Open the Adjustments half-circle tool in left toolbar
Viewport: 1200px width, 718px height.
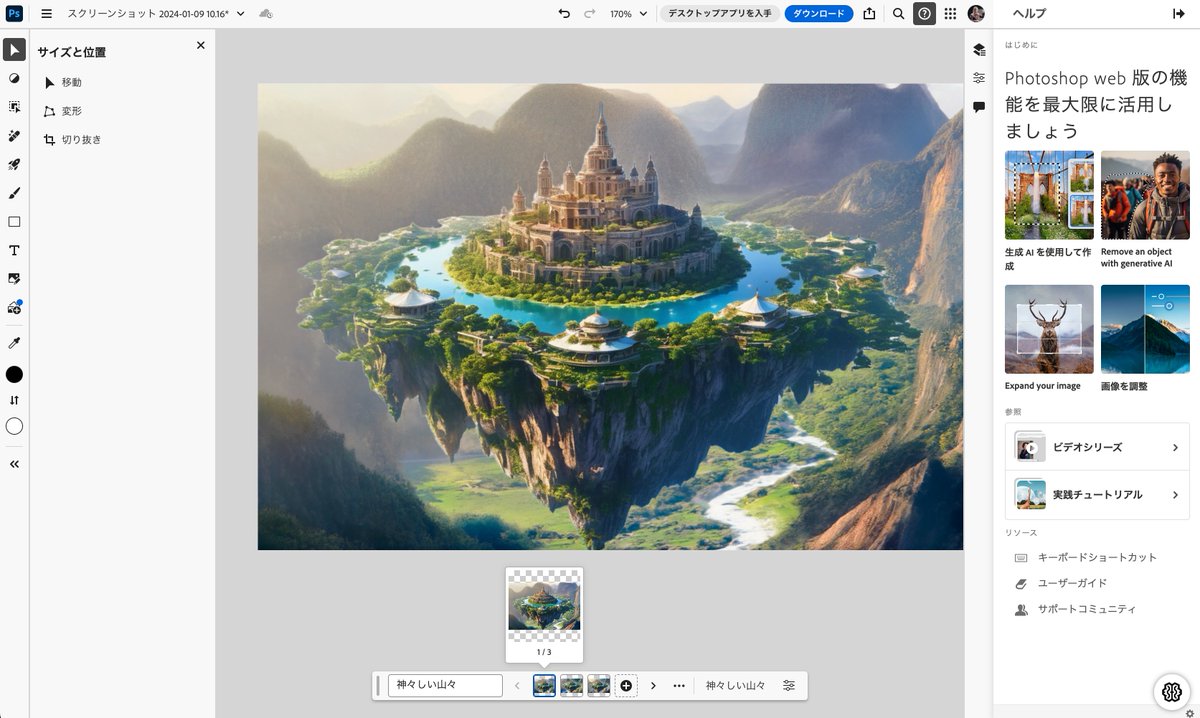tap(14, 78)
